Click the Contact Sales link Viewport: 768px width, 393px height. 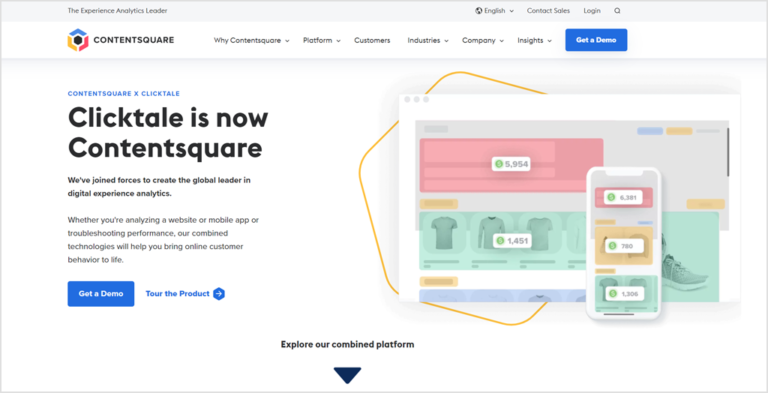pos(548,11)
